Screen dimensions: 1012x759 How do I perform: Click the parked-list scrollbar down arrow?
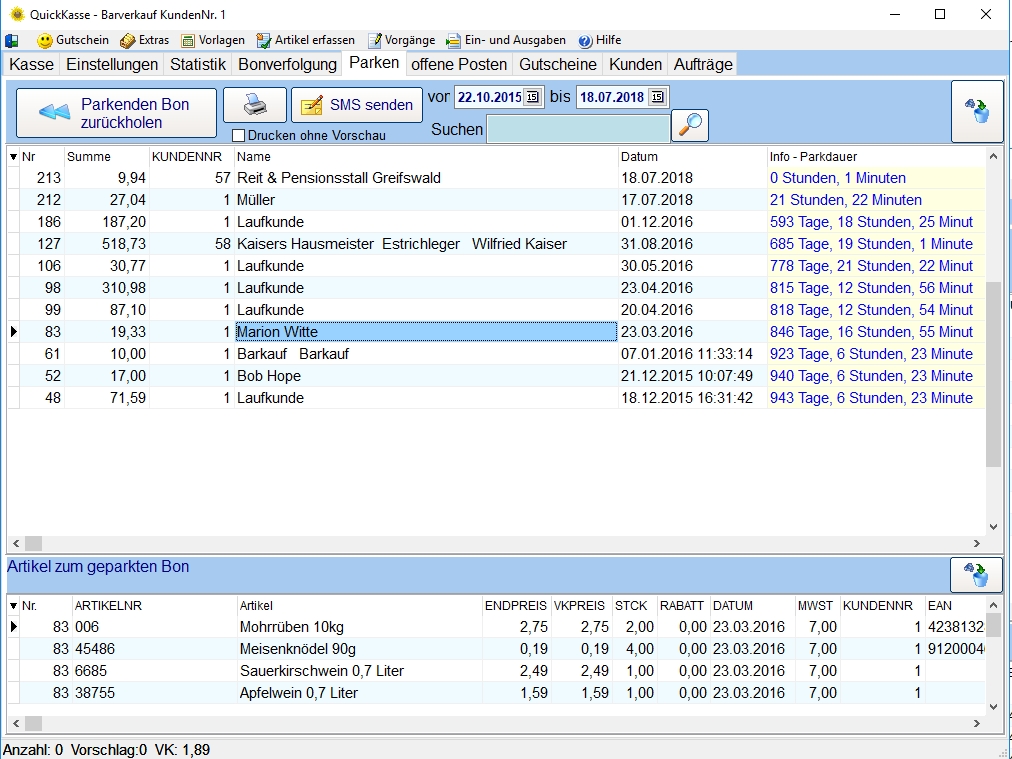(993, 527)
